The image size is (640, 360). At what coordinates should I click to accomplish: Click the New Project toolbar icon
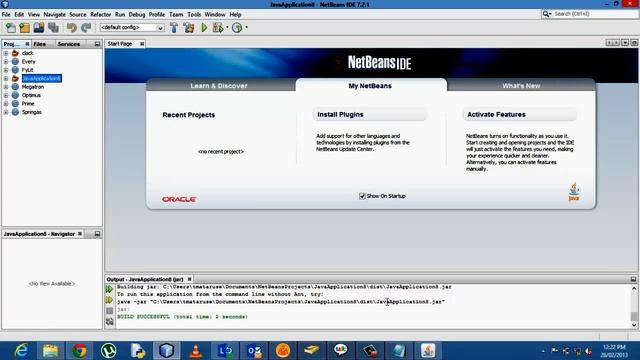(24, 27)
